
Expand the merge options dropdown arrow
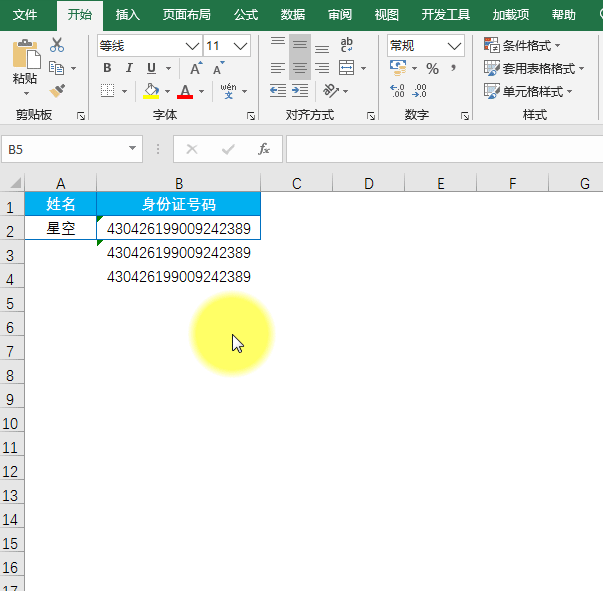pos(363,68)
